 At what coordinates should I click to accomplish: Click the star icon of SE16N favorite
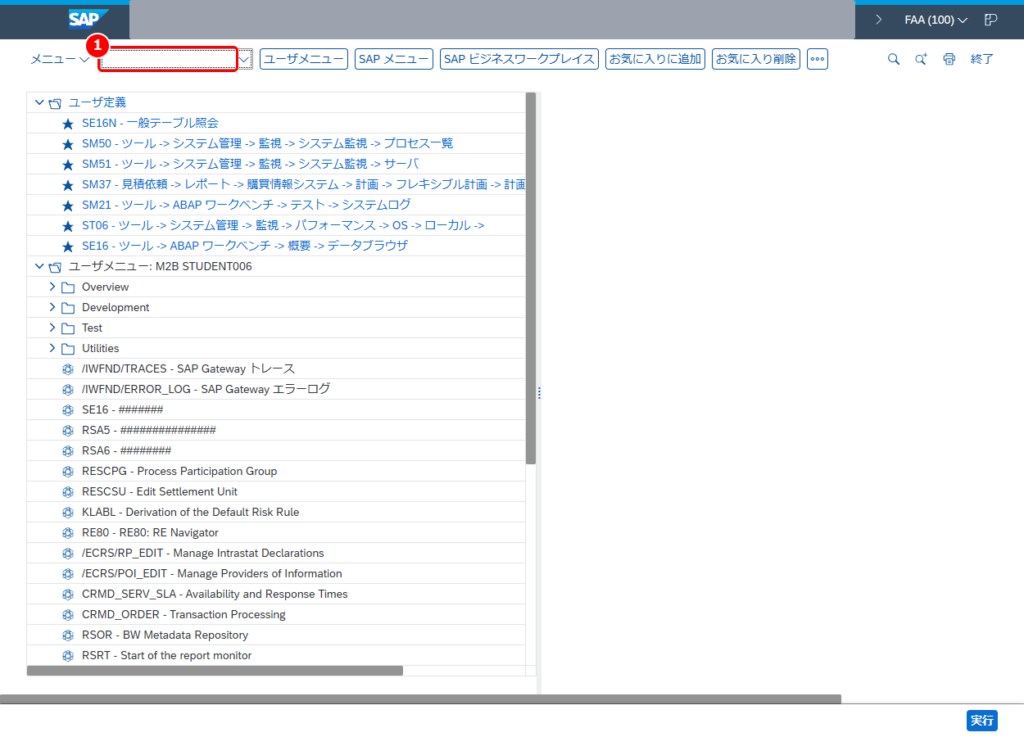tap(68, 123)
